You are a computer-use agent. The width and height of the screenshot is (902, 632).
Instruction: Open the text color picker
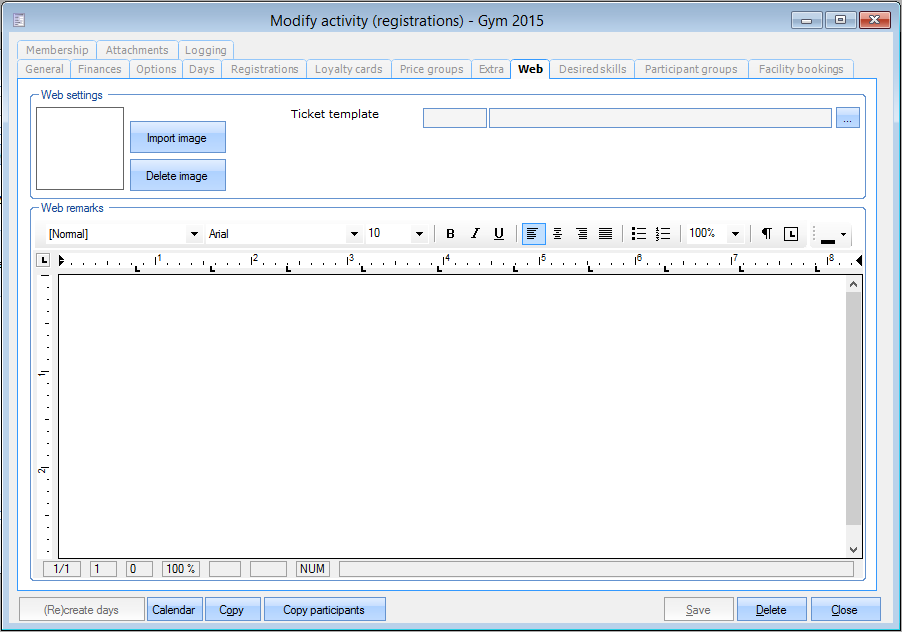pyautogui.click(x=833, y=235)
